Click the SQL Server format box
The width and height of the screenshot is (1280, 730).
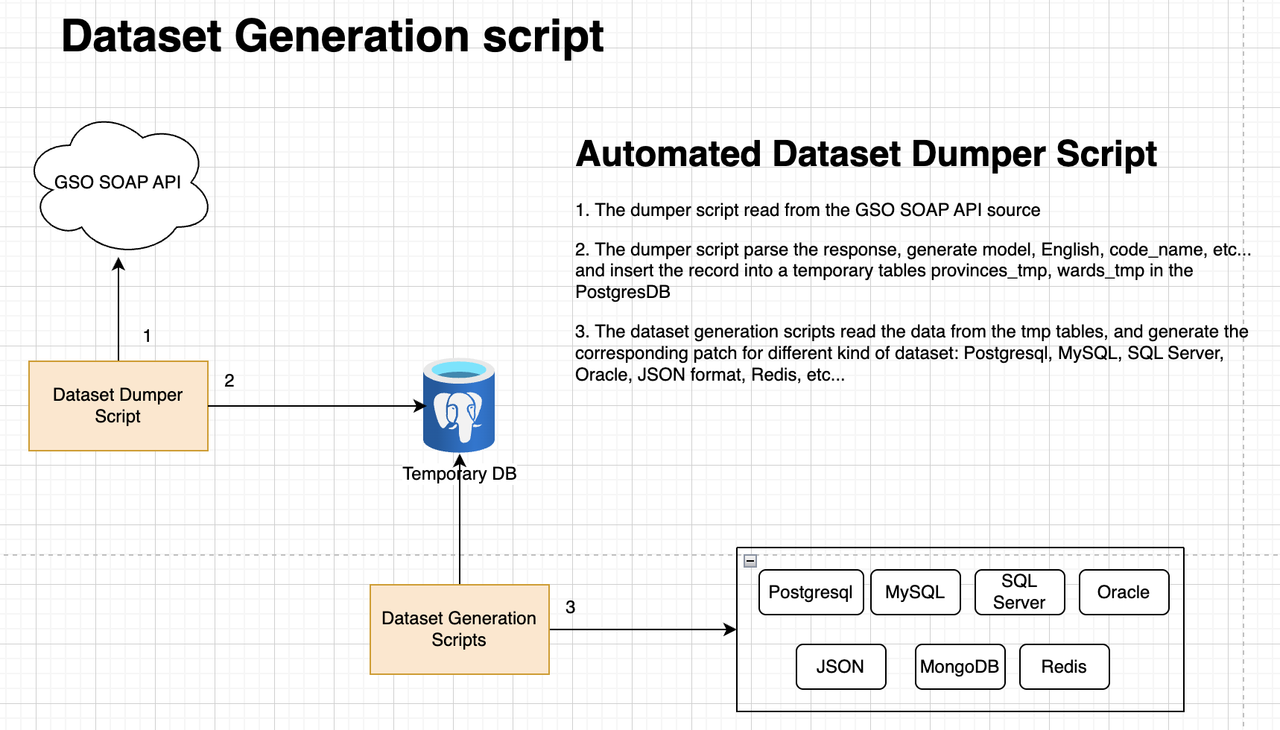(1019, 592)
